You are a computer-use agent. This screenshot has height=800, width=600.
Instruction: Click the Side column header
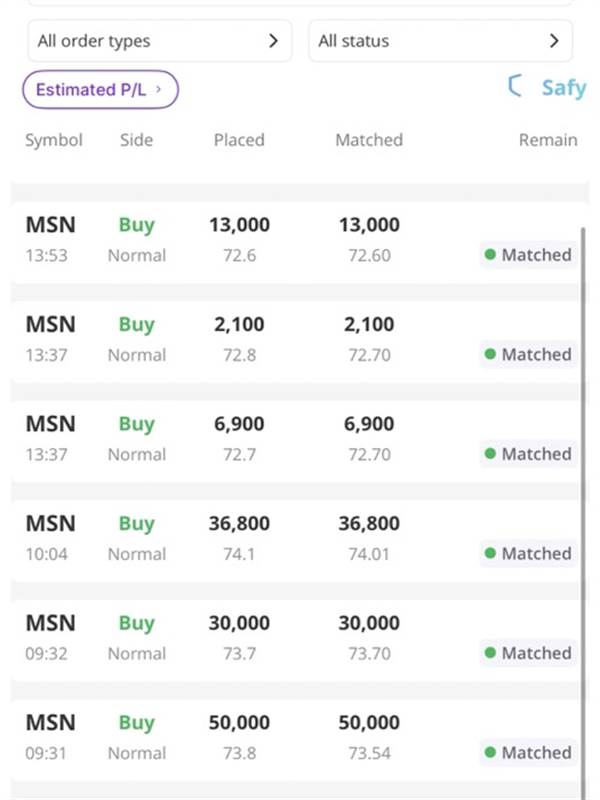pos(136,140)
